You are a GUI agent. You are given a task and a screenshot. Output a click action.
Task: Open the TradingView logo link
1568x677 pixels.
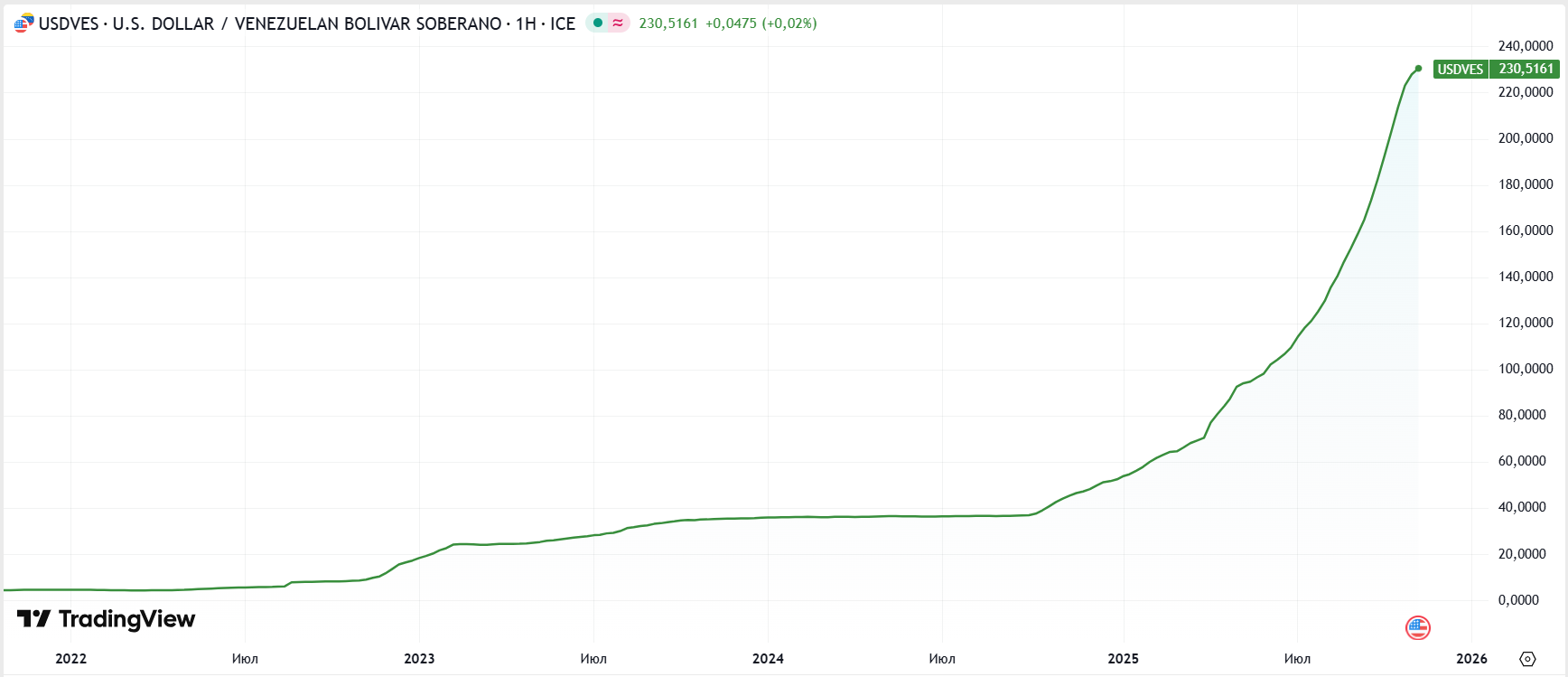point(107,619)
